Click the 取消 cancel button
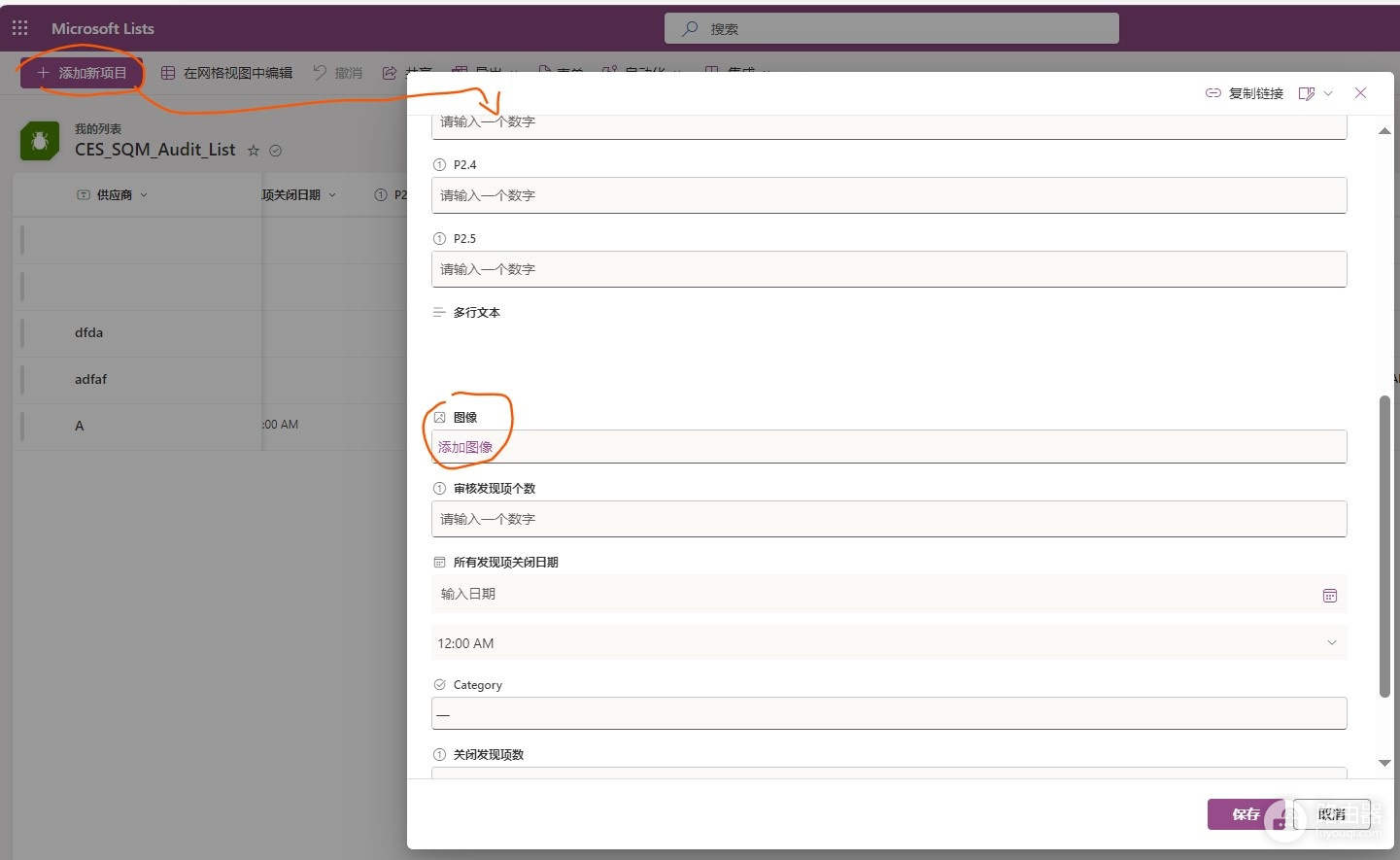Viewport: 1400px width, 860px height. (x=1332, y=814)
